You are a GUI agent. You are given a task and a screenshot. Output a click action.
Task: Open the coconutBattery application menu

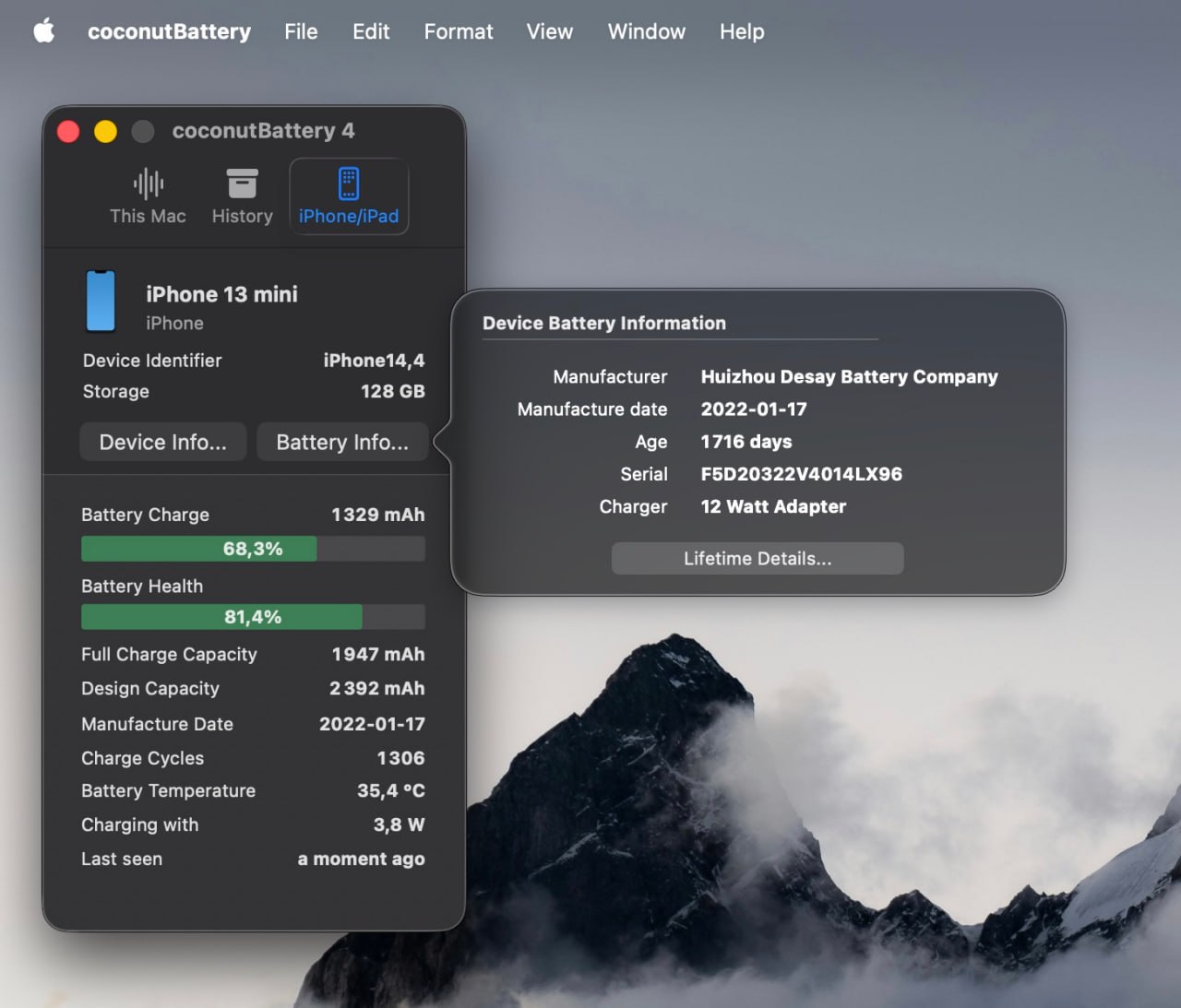[169, 31]
